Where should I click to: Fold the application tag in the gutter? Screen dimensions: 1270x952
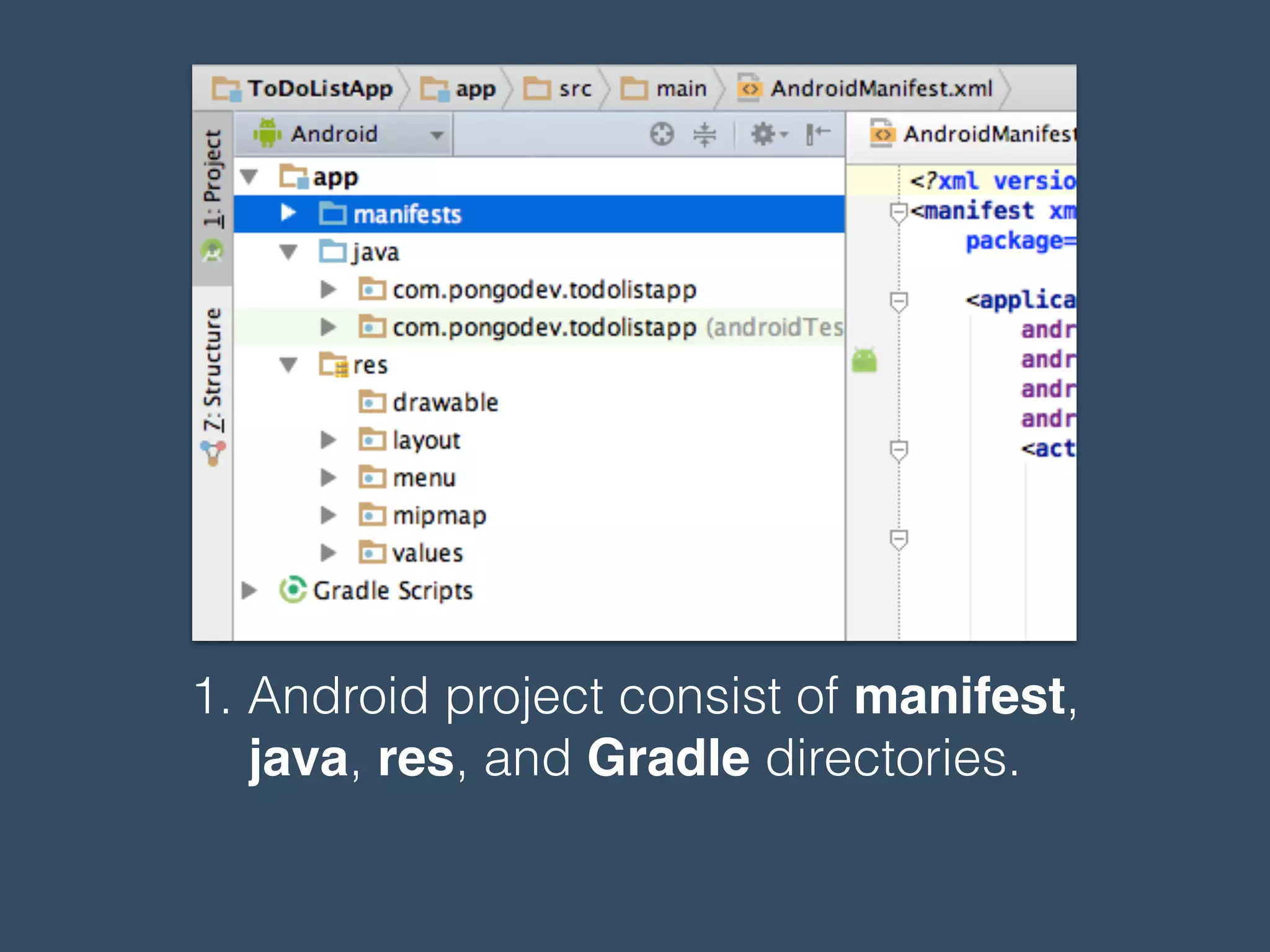pyautogui.click(x=899, y=302)
